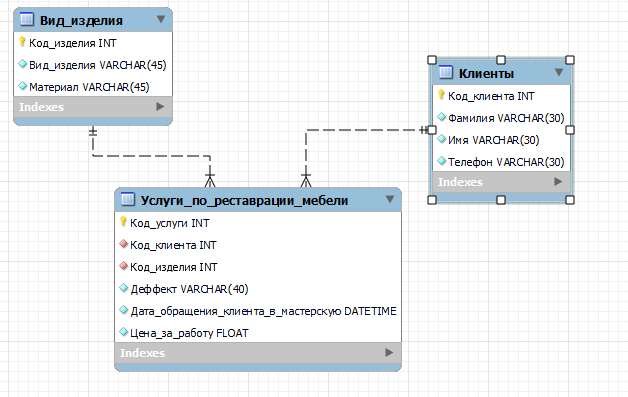The height and width of the screenshot is (397, 628).
Task: Click top-right resize handle of Клиенты table
Action: pyautogui.click(x=570, y=60)
